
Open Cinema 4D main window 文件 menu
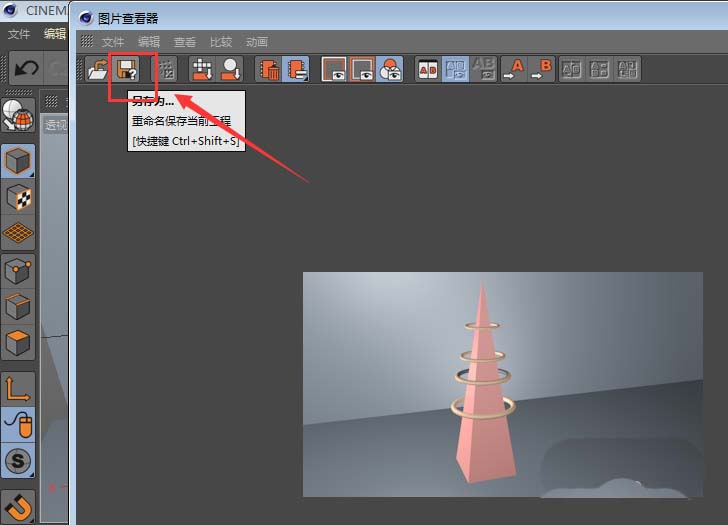(19, 33)
